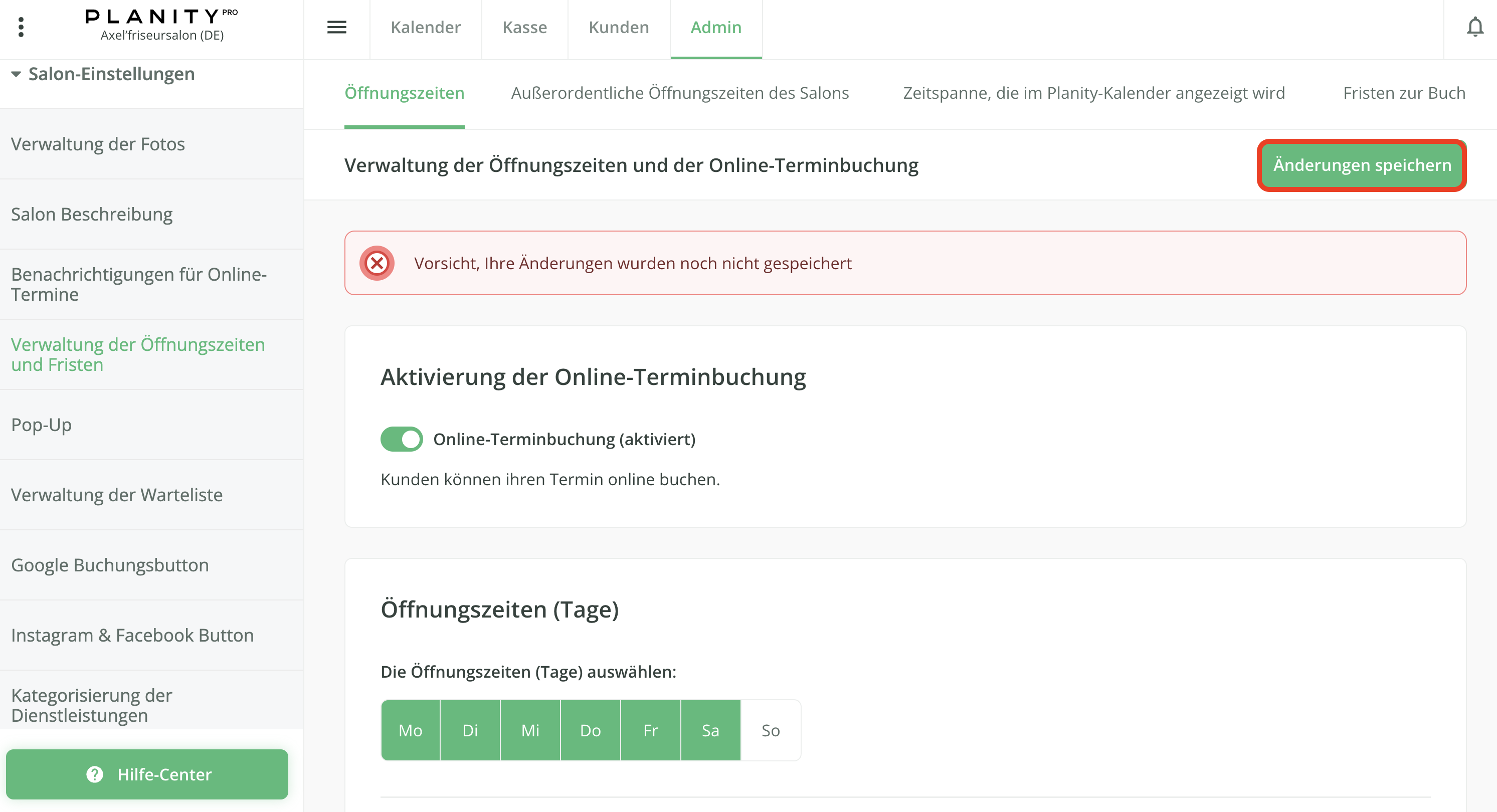Select Zeitspanne im Planity-Kalender tab
1497x812 pixels.
[1094, 93]
